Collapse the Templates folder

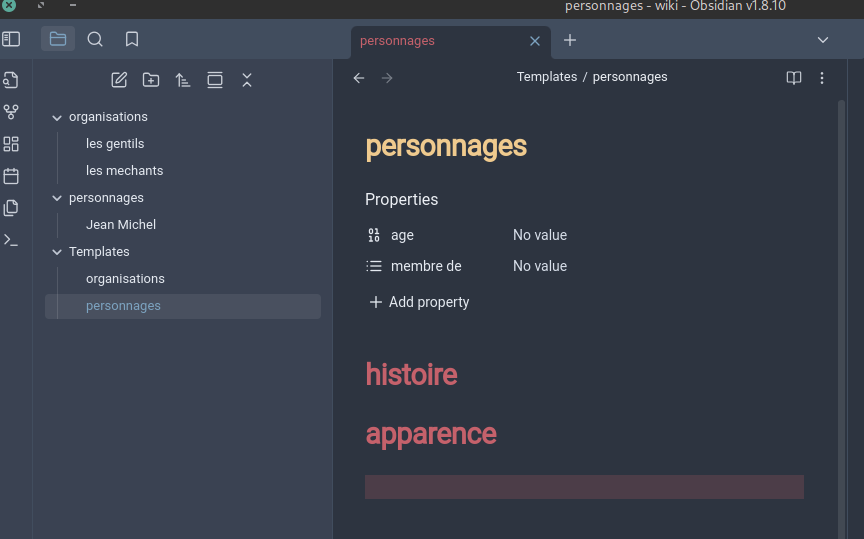coord(57,252)
